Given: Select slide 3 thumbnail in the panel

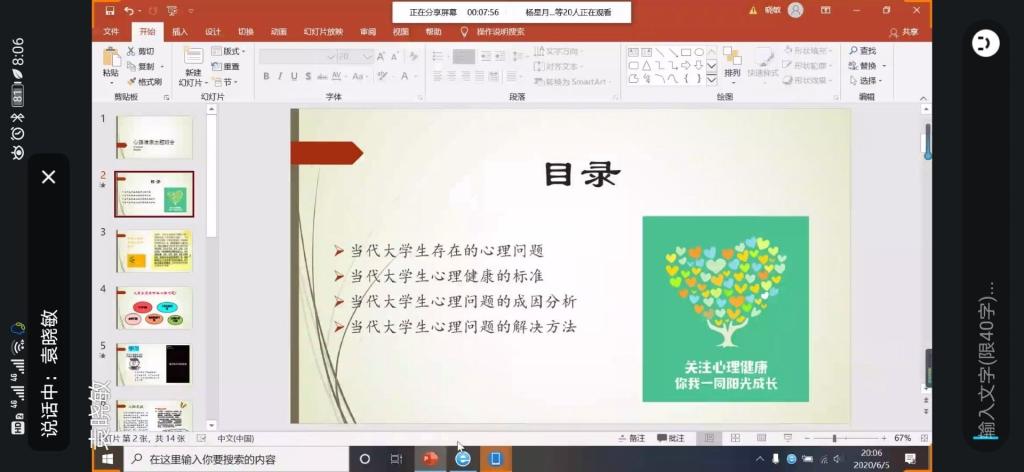Looking at the screenshot, I should click(154, 250).
